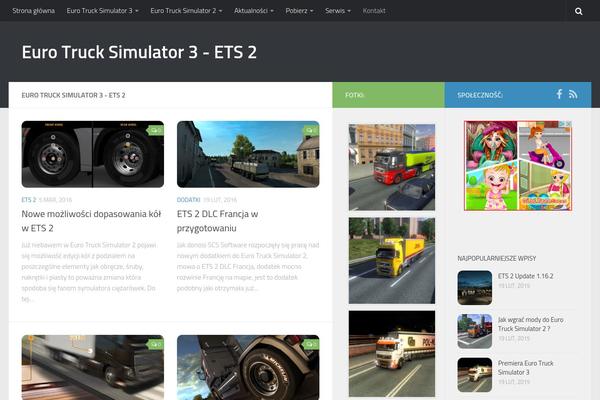
Task: Click excerpt text of Francja DLC post
Action: [x=248, y=266]
